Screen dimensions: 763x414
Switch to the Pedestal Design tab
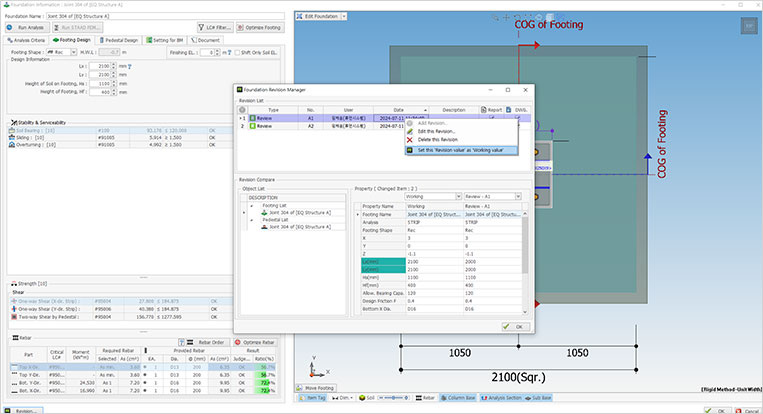click(x=119, y=40)
